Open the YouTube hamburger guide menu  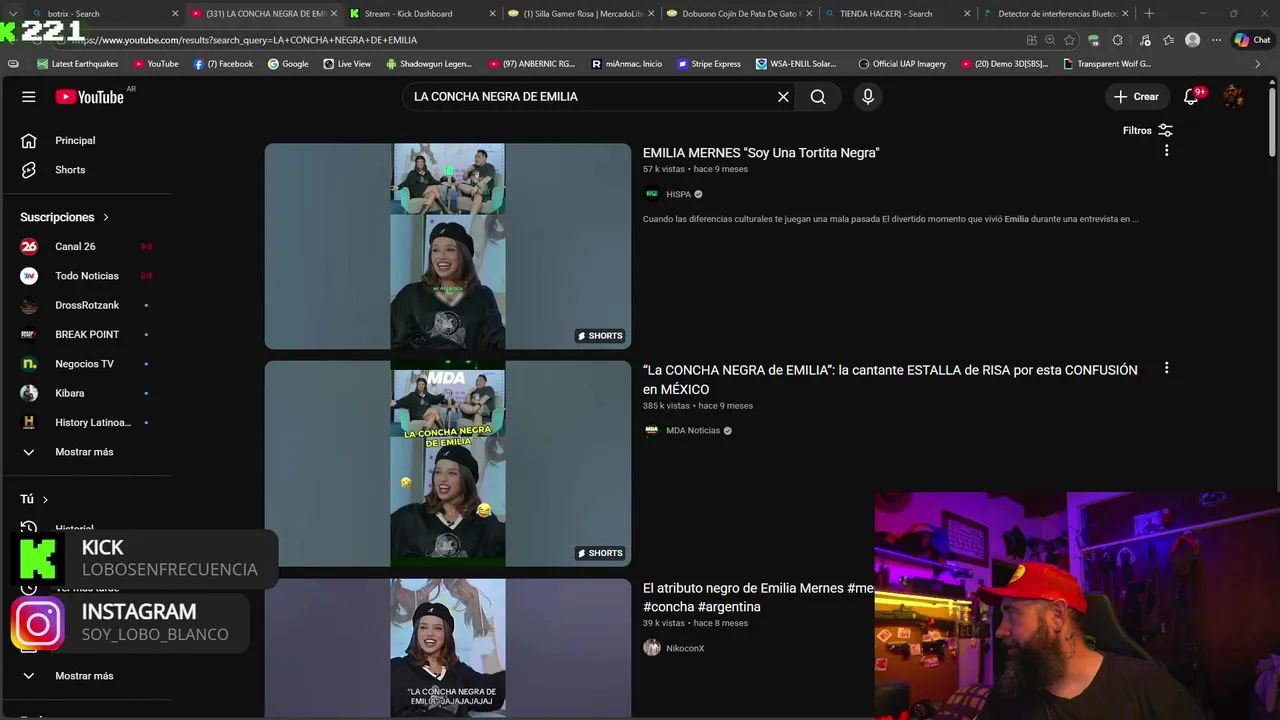pyautogui.click(x=29, y=97)
